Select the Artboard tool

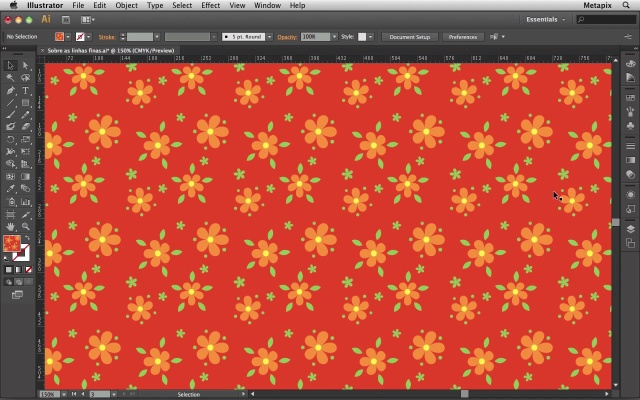pyautogui.click(x=10, y=214)
